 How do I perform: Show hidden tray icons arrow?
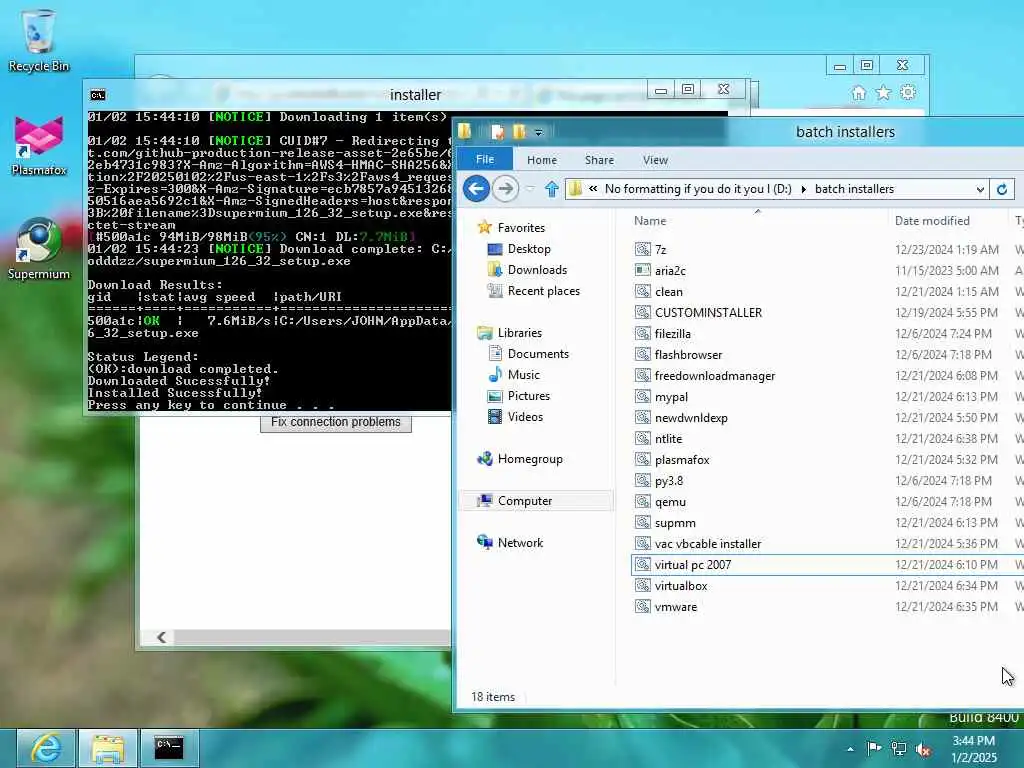coord(850,749)
